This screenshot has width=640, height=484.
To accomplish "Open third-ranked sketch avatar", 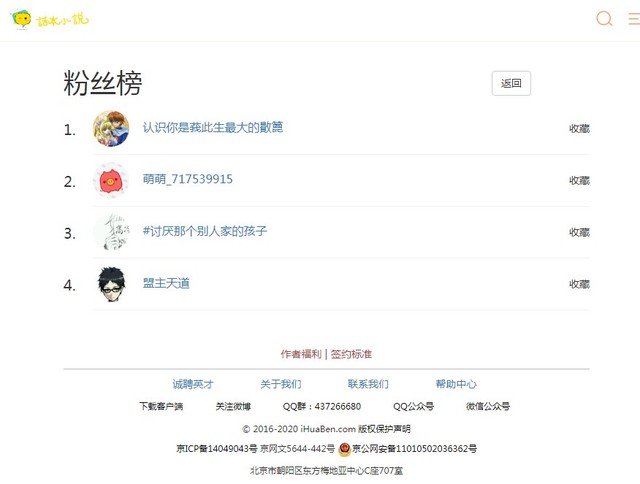I will [111, 232].
